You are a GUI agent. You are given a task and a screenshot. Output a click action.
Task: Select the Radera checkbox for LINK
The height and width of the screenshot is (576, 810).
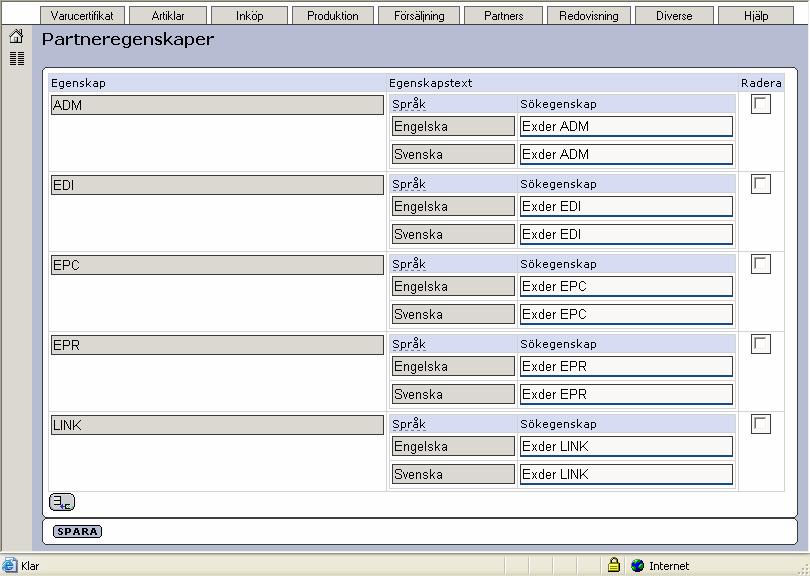pyautogui.click(x=761, y=424)
